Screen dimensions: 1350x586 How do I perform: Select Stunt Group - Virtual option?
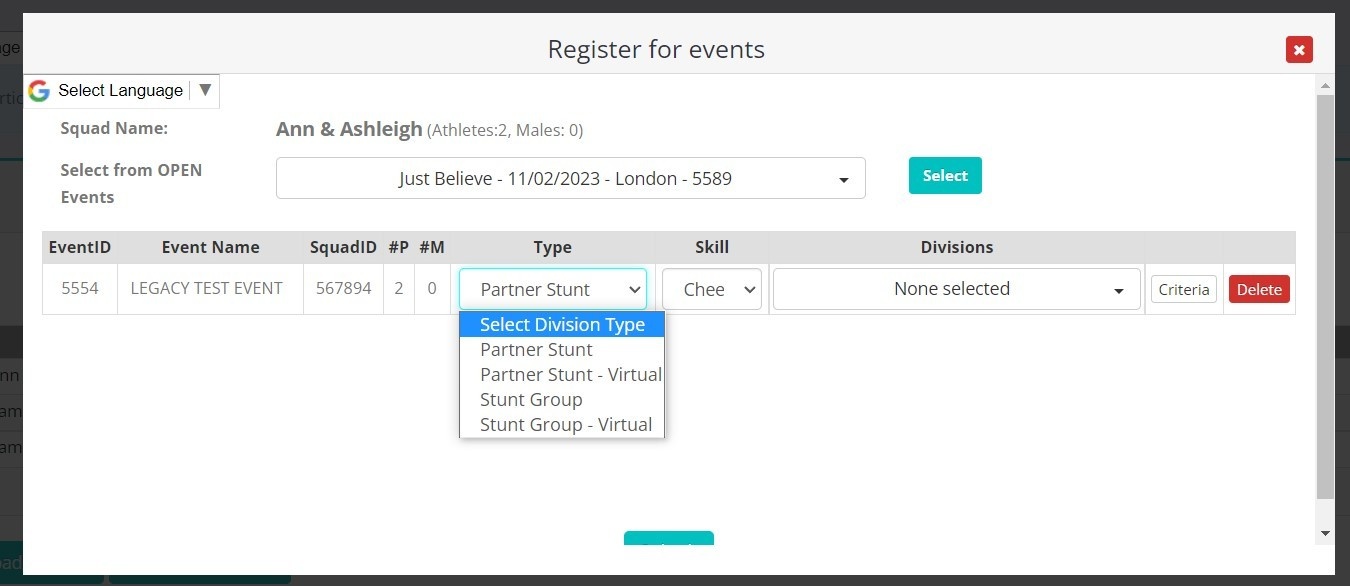click(566, 425)
